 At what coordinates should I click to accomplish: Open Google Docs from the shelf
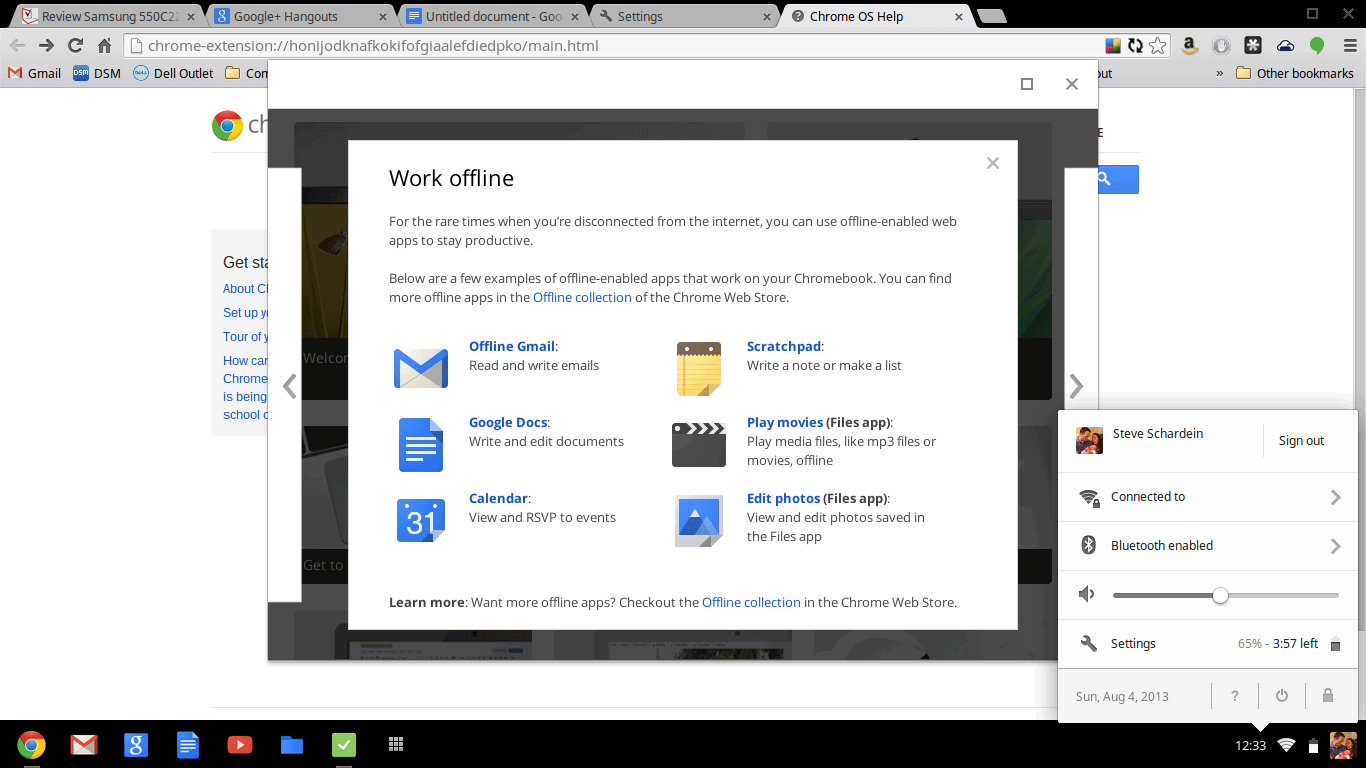pyautogui.click(x=188, y=744)
